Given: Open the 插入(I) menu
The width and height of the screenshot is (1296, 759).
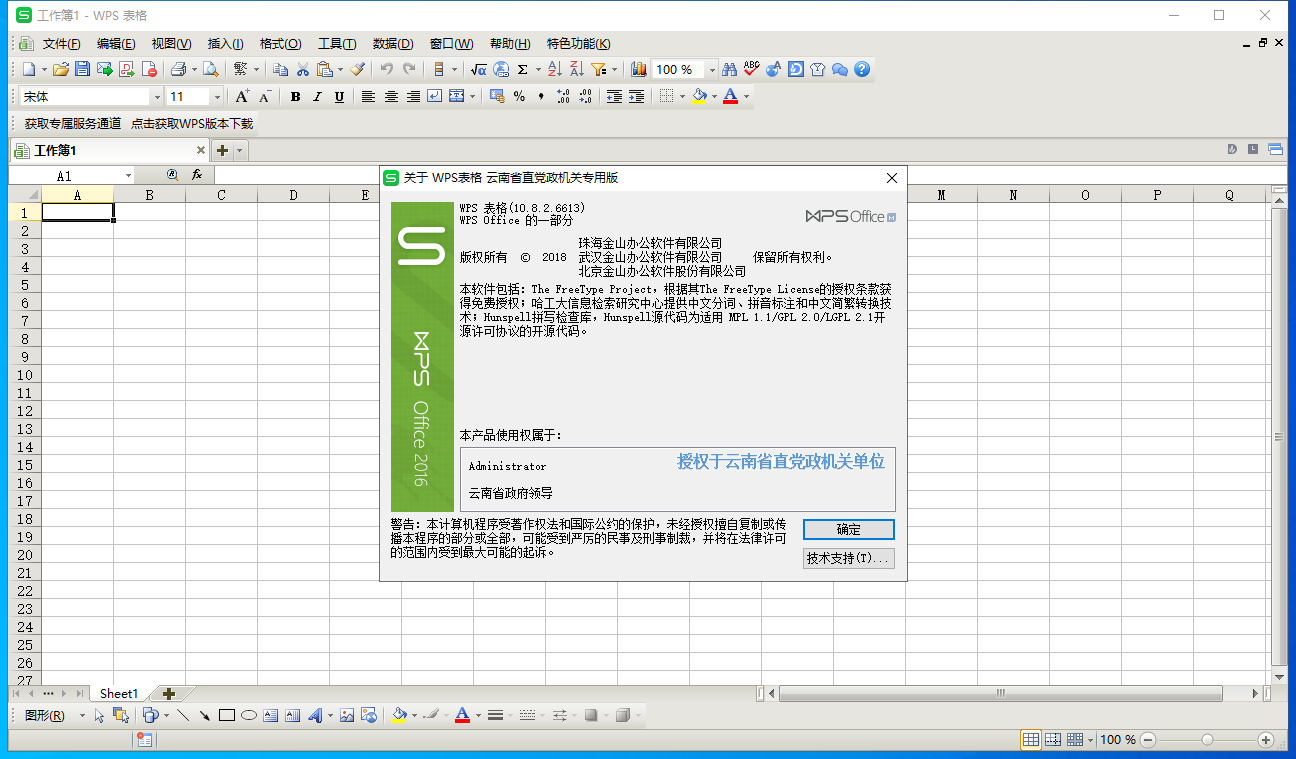Looking at the screenshot, I should [225, 44].
